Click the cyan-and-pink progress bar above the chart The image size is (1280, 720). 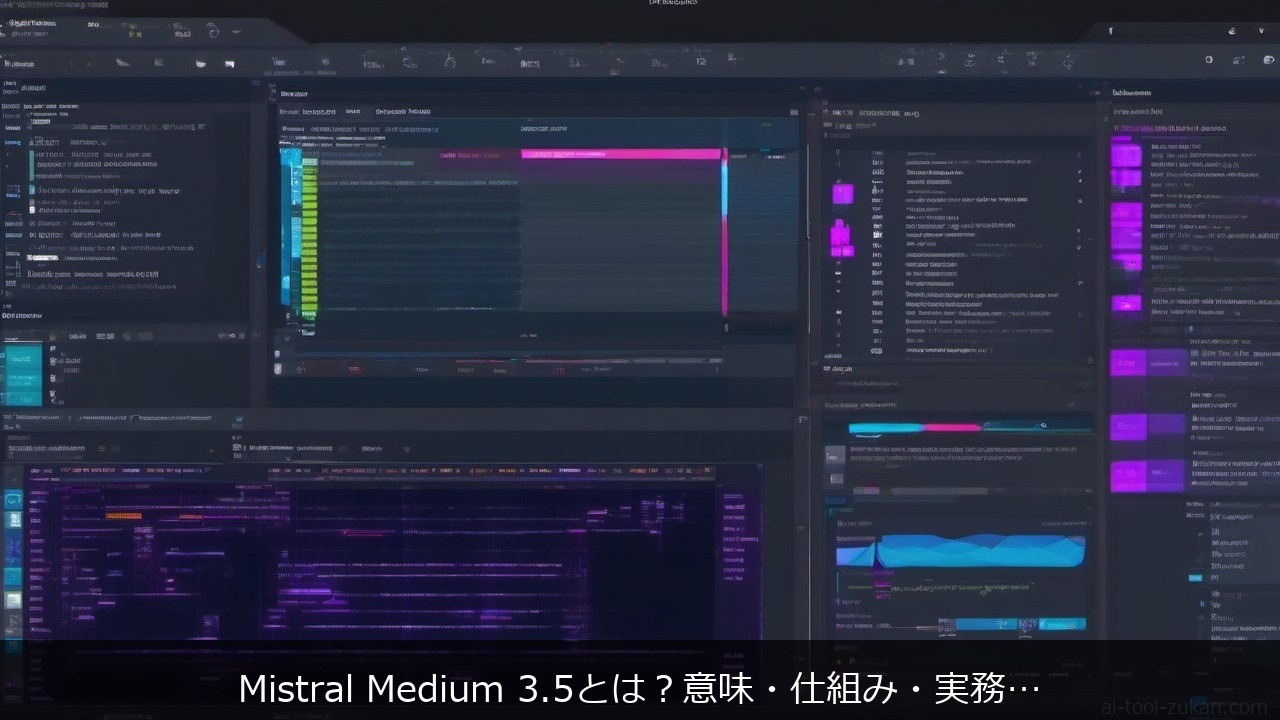pos(915,428)
